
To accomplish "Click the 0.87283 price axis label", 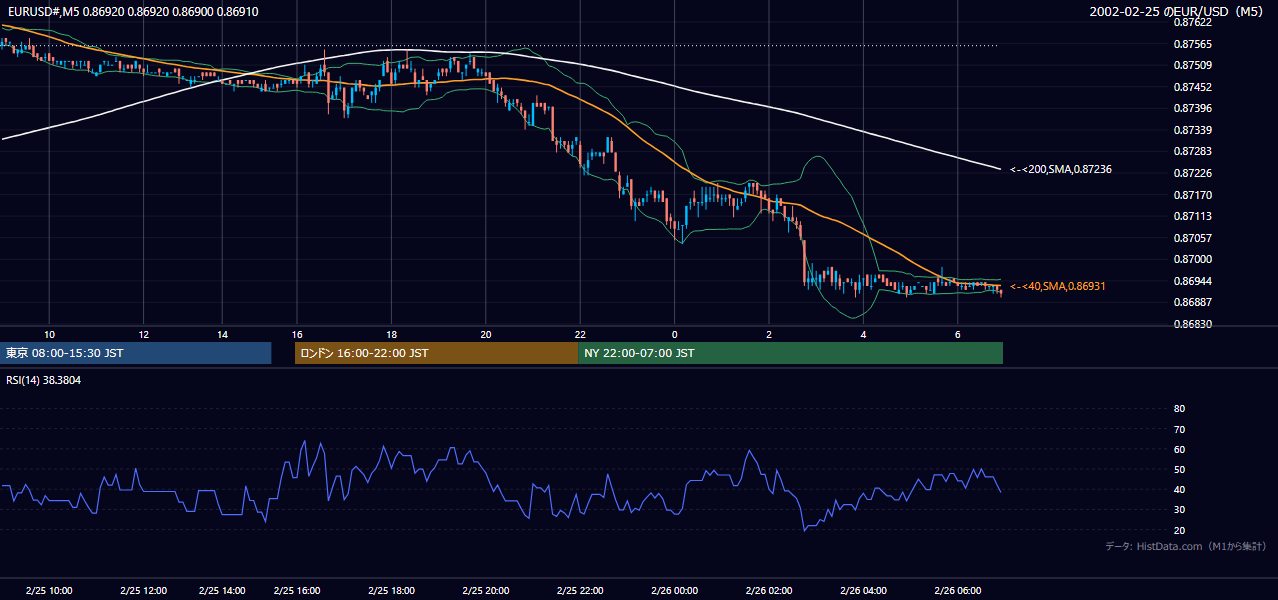I will point(1192,152).
